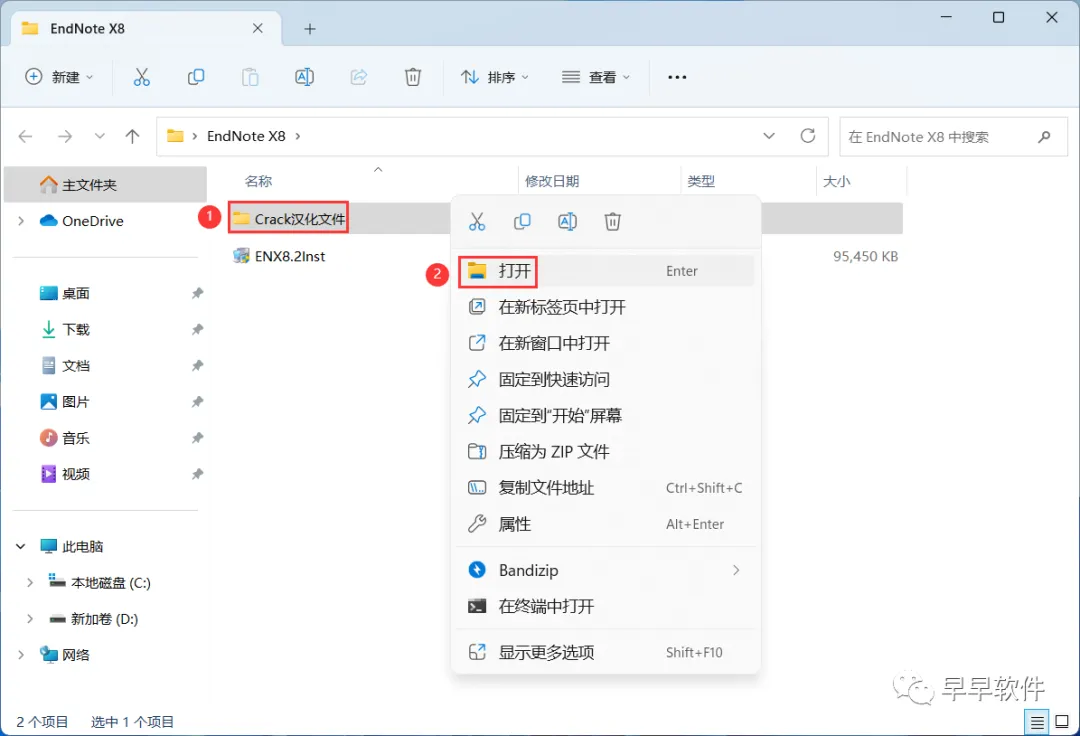This screenshot has width=1080, height=736.
Task: Expand the OneDrive tree node
Action: [x=21, y=221]
